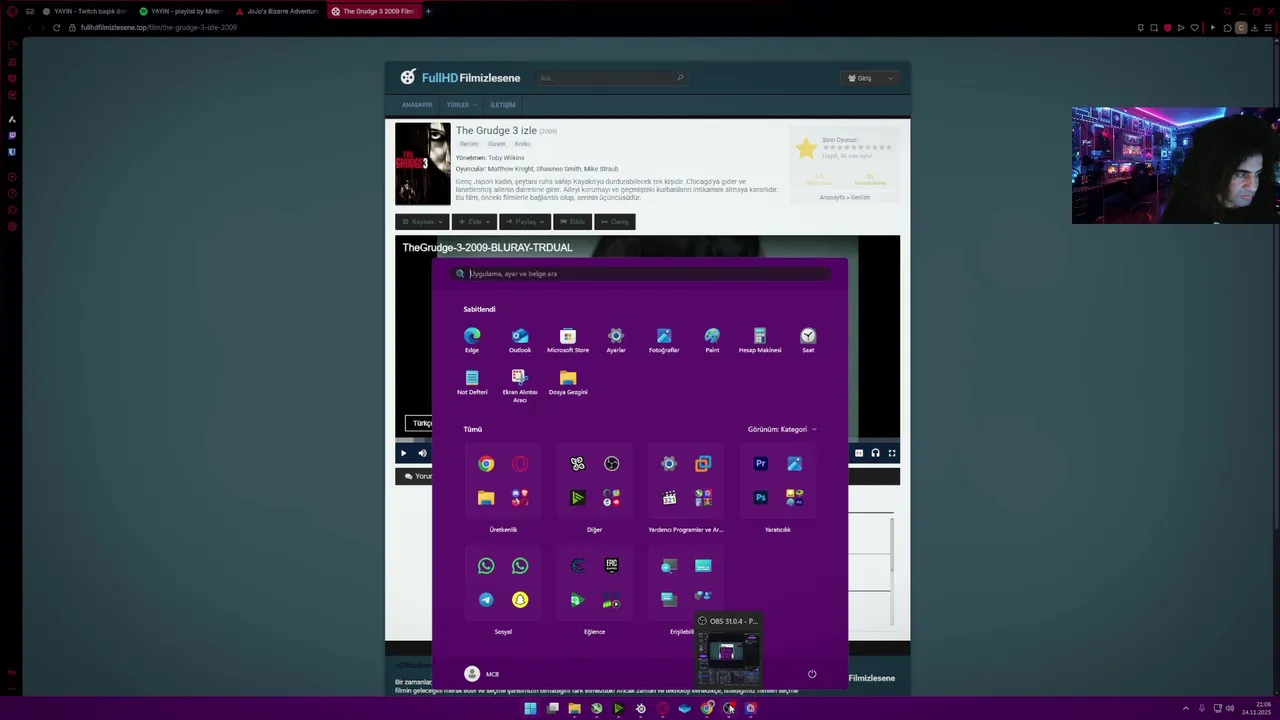Open Task View on taskbar

point(552,708)
